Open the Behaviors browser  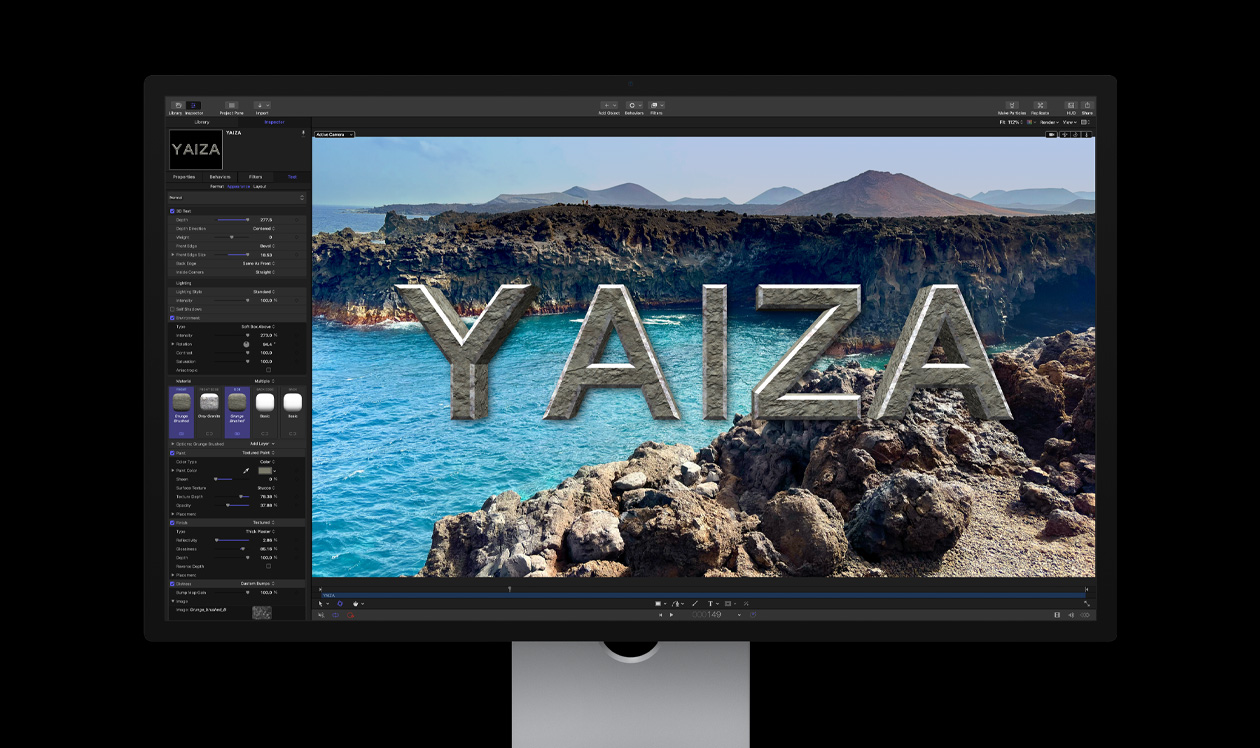coord(634,105)
